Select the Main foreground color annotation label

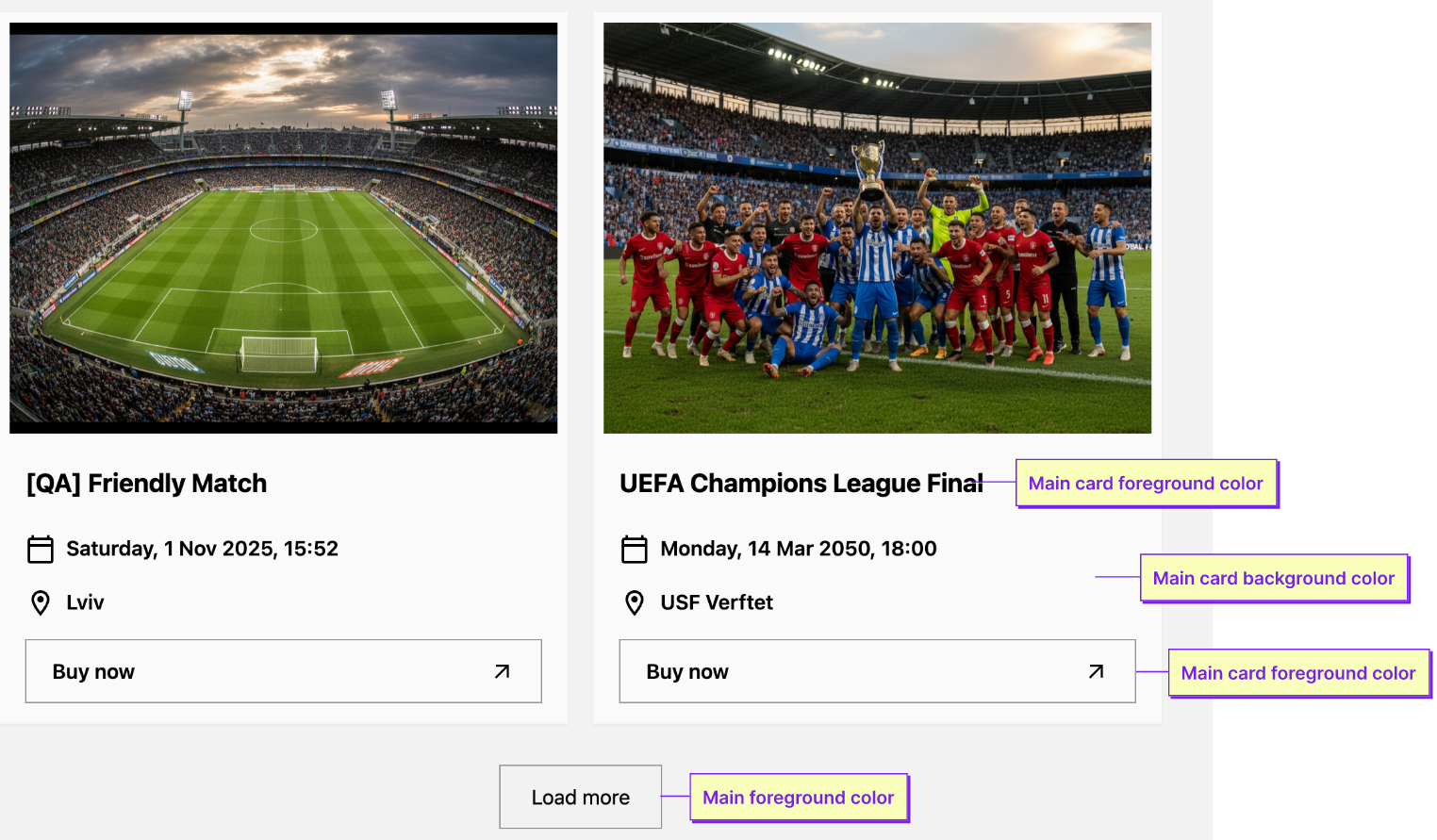[798, 798]
